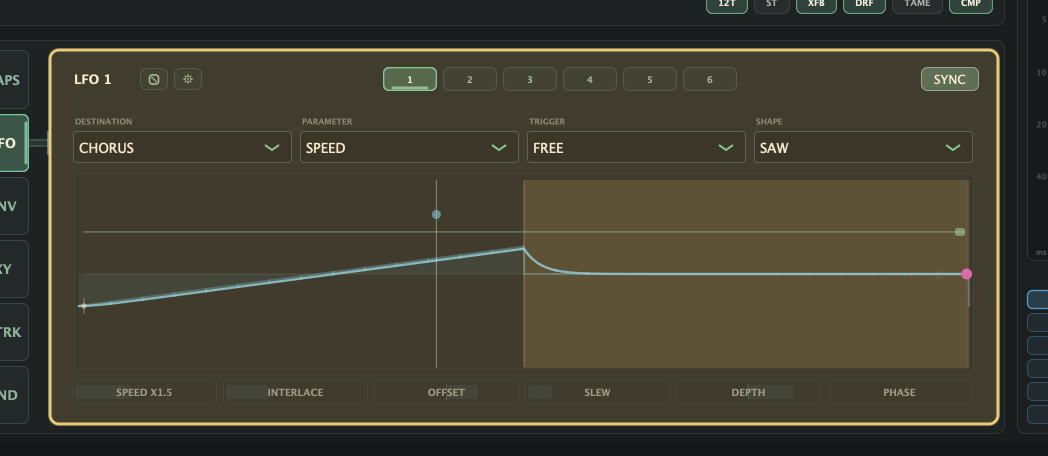Click the SLEW slider

point(598,392)
